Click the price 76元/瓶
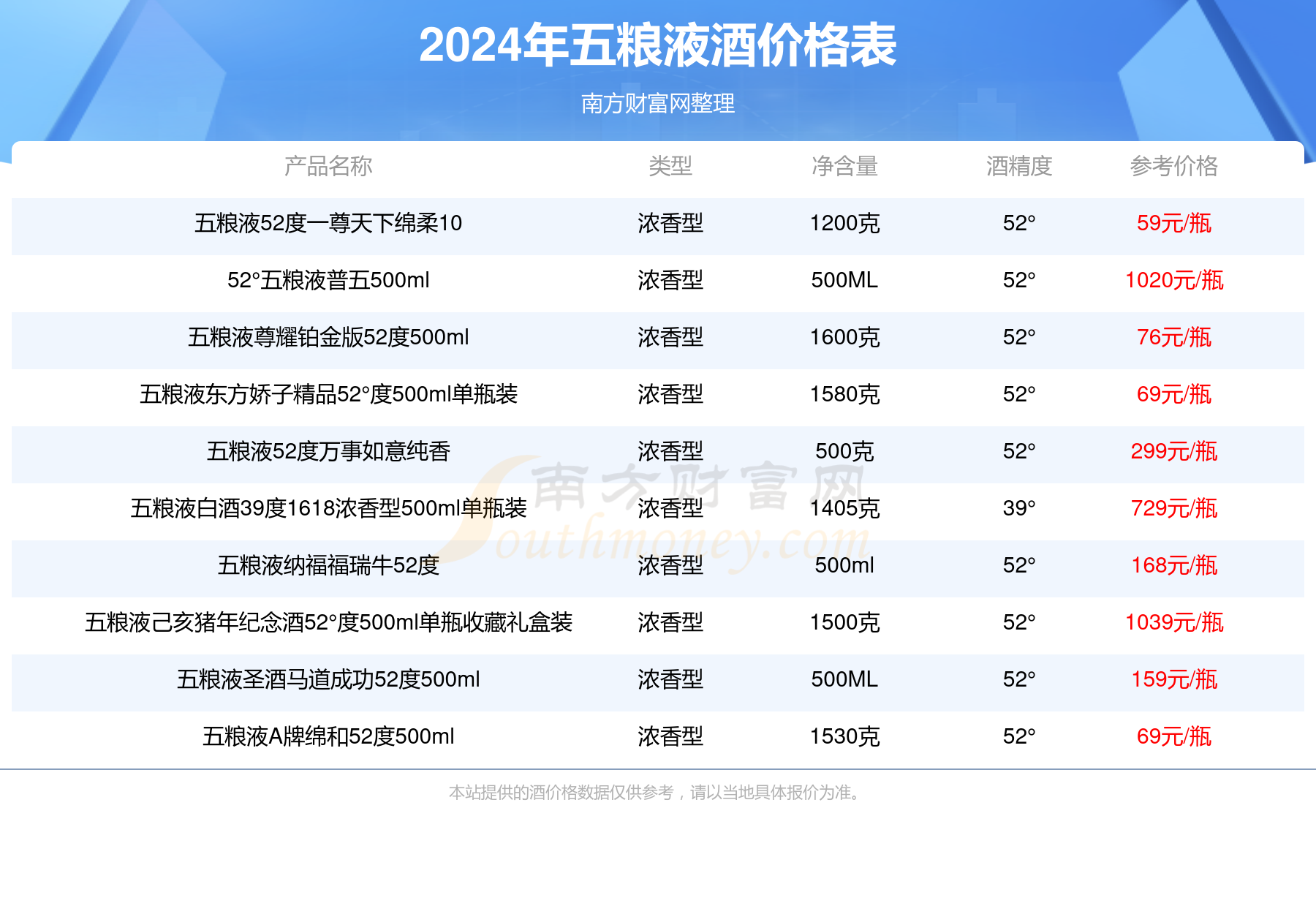Image resolution: width=1316 pixels, height=914 pixels. (x=1174, y=337)
